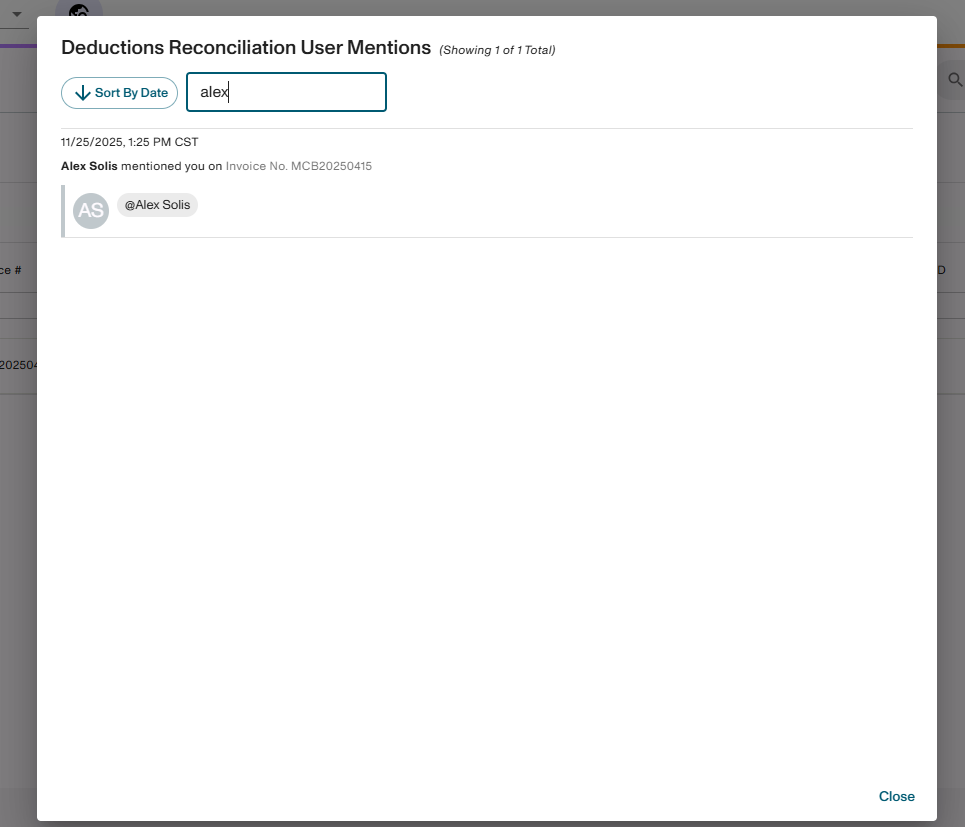The width and height of the screenshot is (965, 827).
Task: Close the User Mentions dialog
Action: 896,796
